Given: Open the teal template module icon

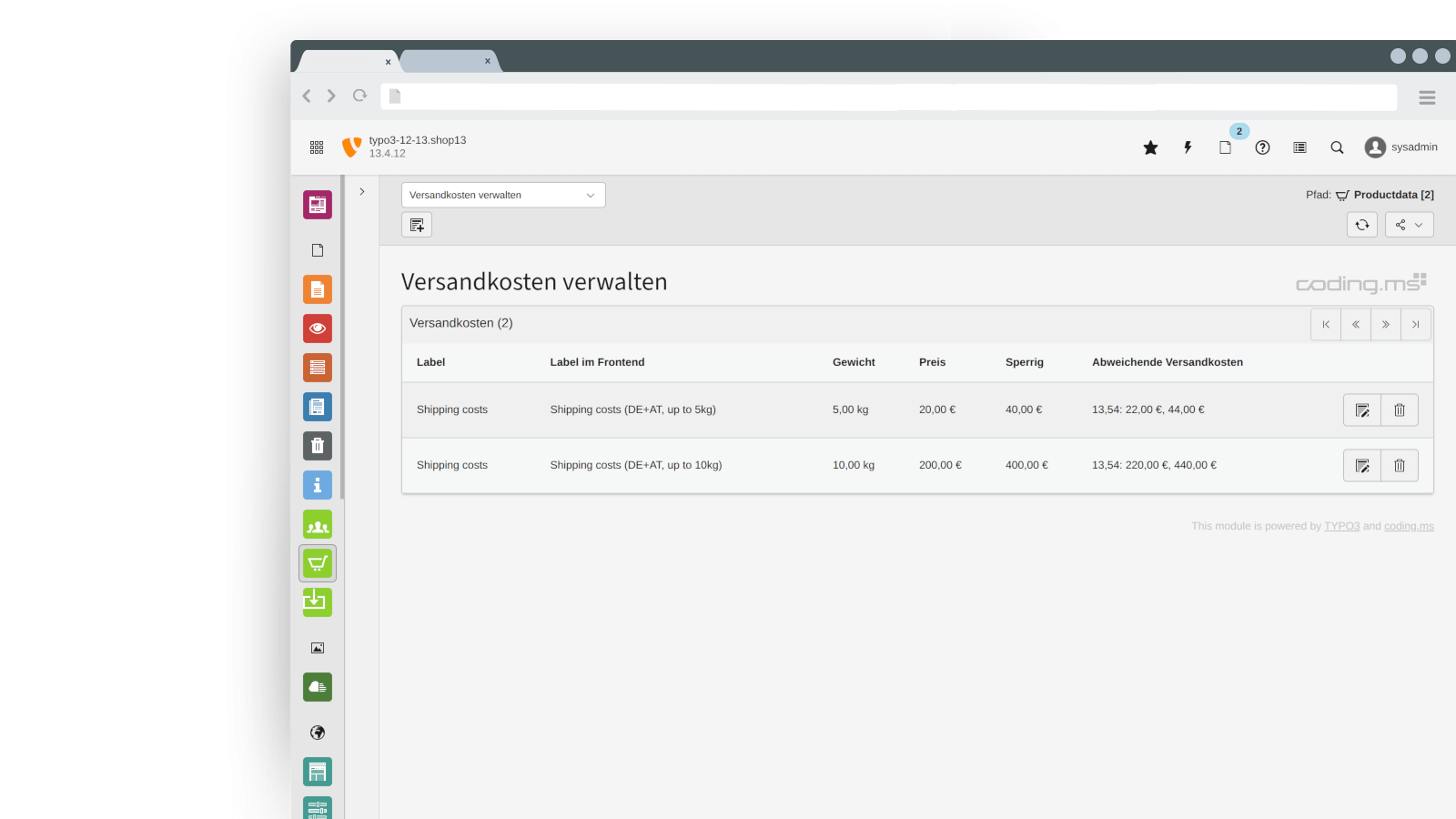Looking at the screenshot, I should pos(318,772).
